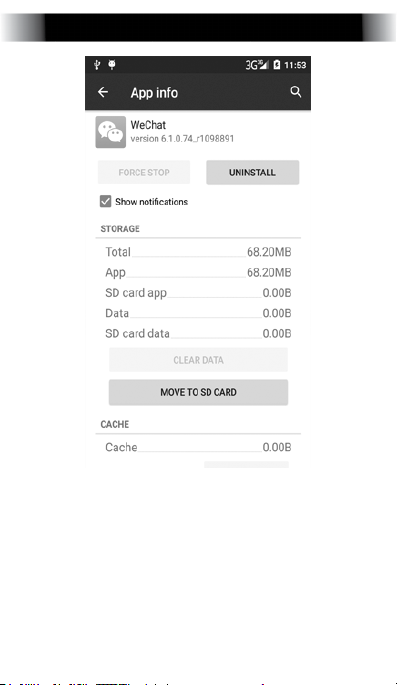Viewport: 397px width, 685px height.
Task: Tap the 3G signal strength indicator
Action: coord(256,65)
